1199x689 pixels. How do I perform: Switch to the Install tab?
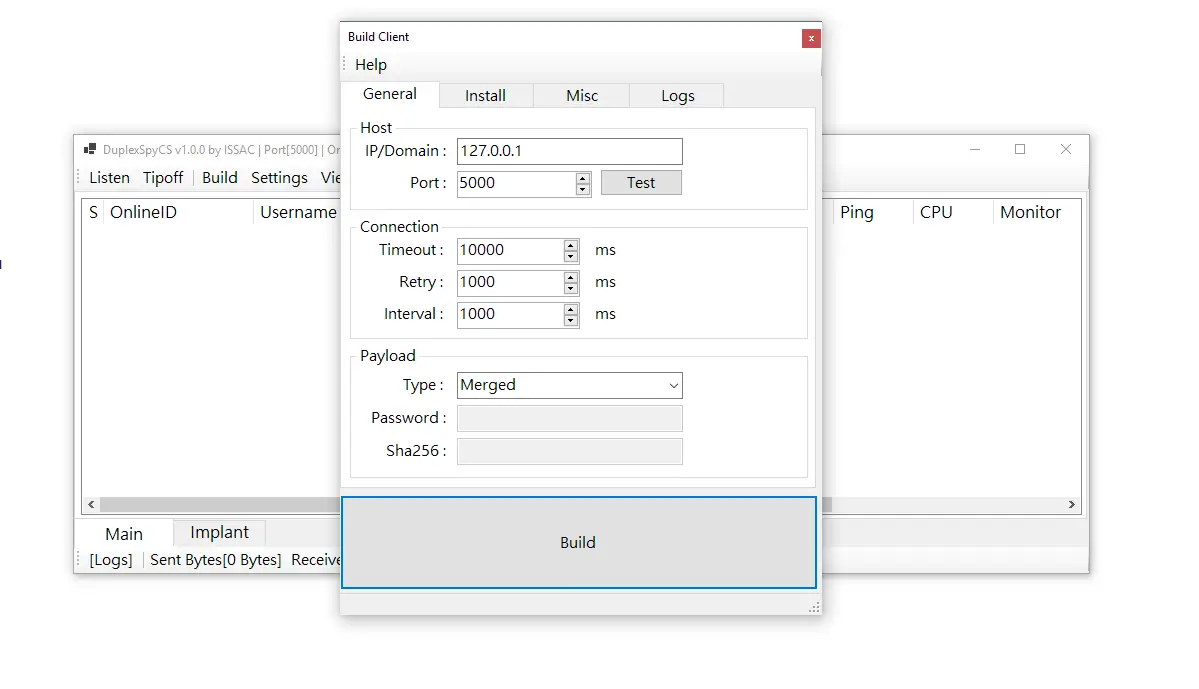[486, 95]
